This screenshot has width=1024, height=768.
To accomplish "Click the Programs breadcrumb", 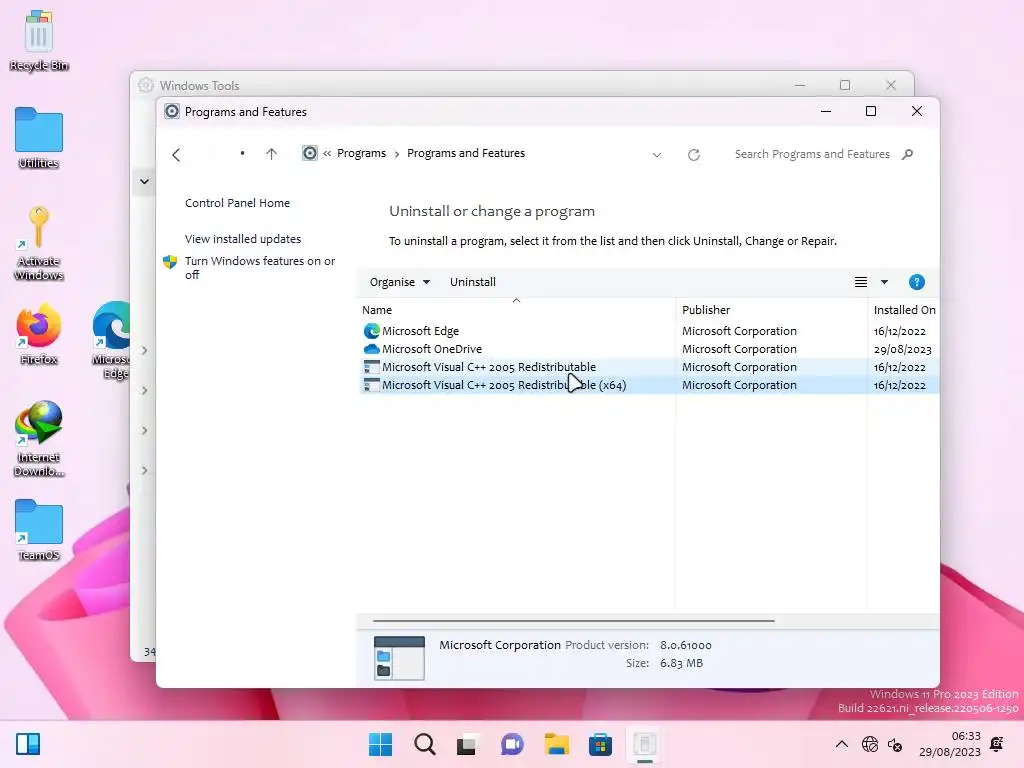I will (x=361, y=153).
